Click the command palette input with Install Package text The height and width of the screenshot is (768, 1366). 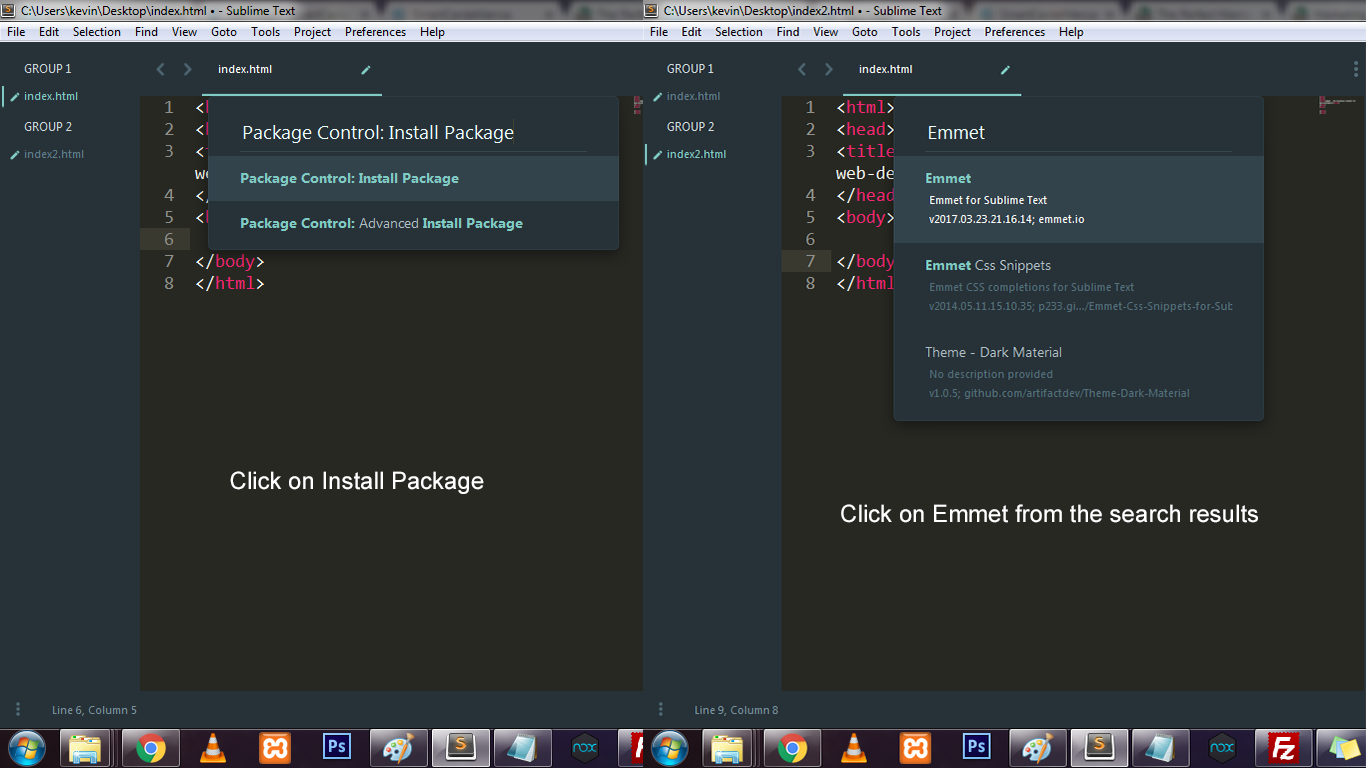coord(413,132)
